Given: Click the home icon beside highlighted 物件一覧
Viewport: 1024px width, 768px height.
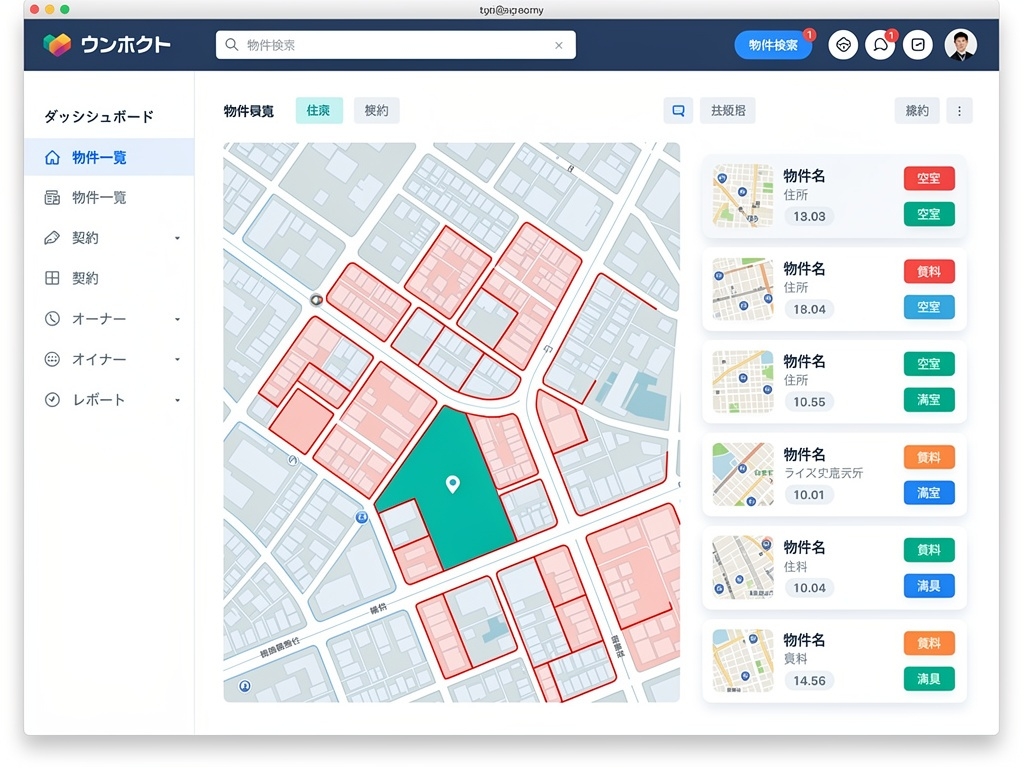Looking at the screenshot, I should tap(53, 157).
